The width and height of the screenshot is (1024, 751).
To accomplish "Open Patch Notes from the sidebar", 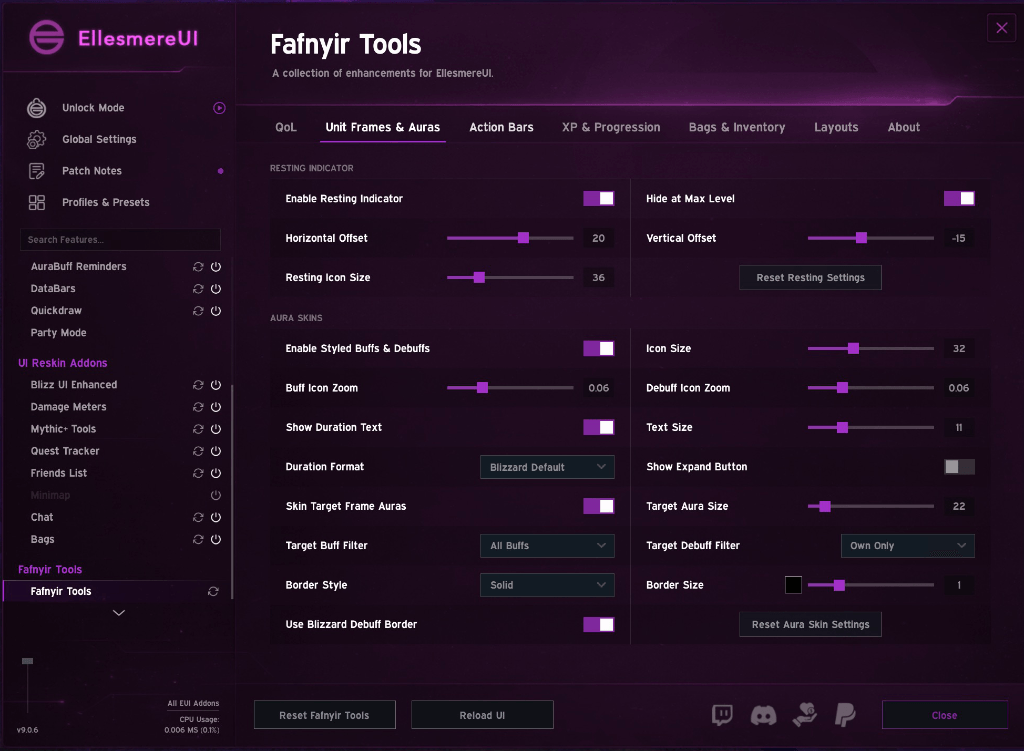I will tap(91, 170).
